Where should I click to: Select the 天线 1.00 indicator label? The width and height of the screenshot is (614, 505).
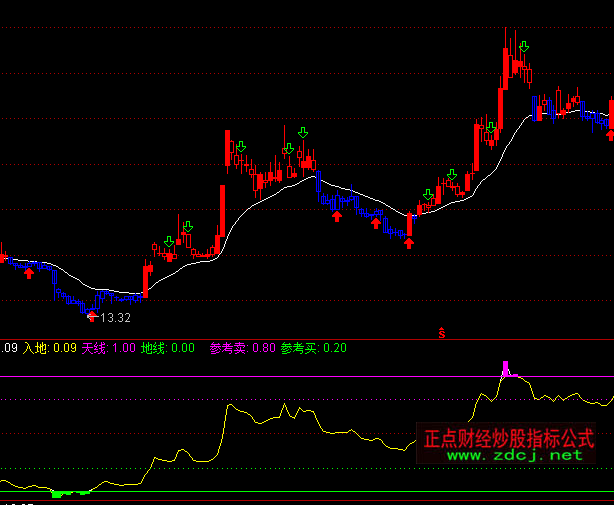click(x=108, y=348)
